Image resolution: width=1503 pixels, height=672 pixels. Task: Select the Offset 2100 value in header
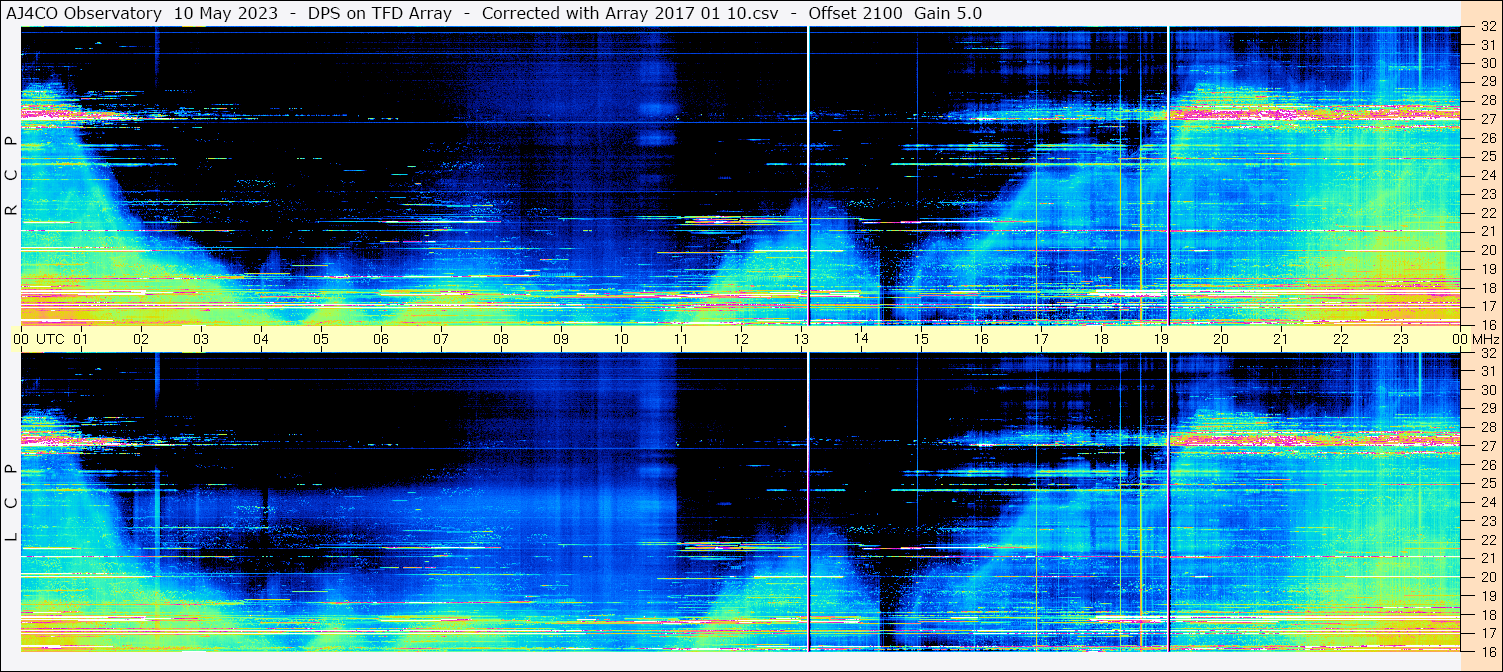[857, 13]
